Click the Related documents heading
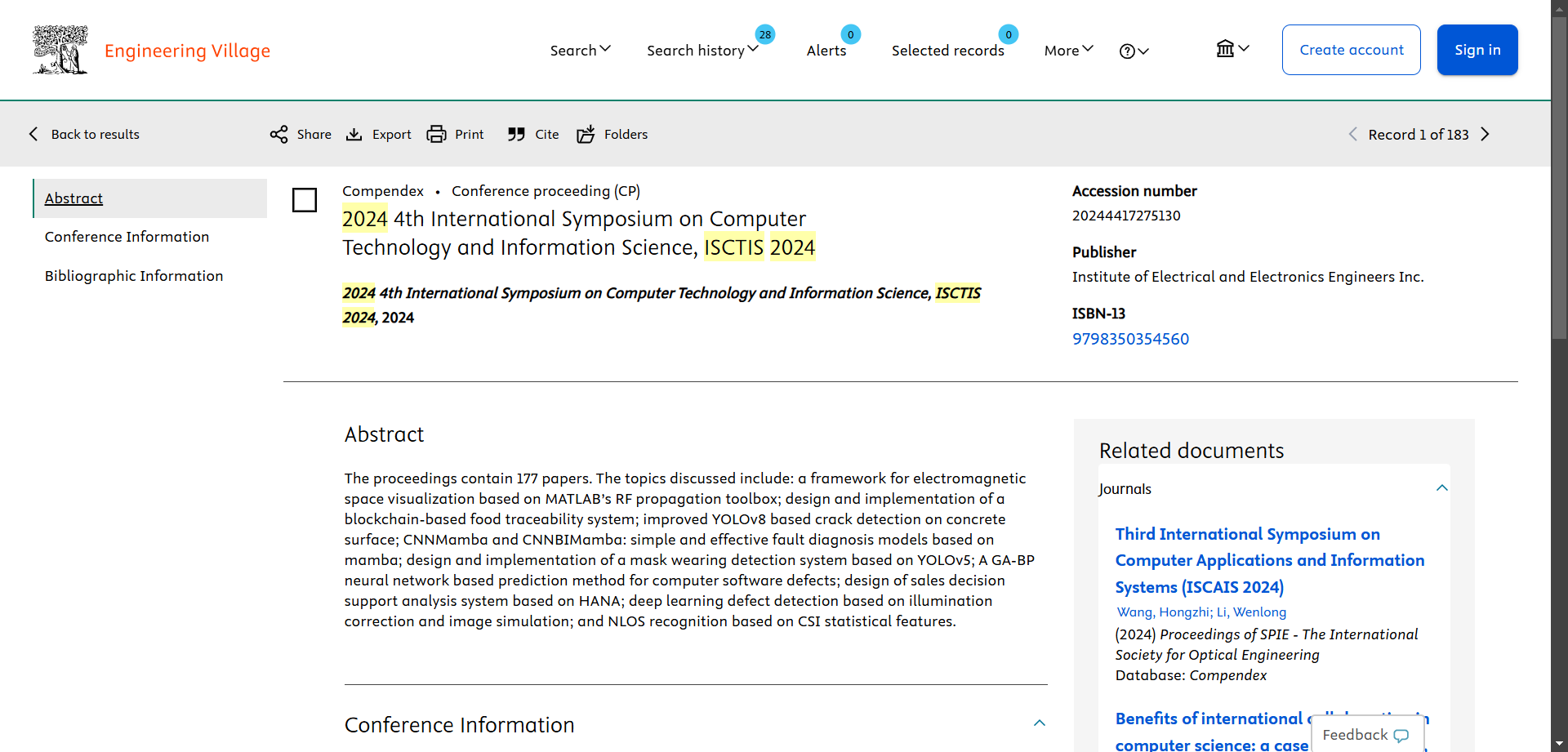The width and height of the screenshot is (1568, 752). (x=1192, y=451)
